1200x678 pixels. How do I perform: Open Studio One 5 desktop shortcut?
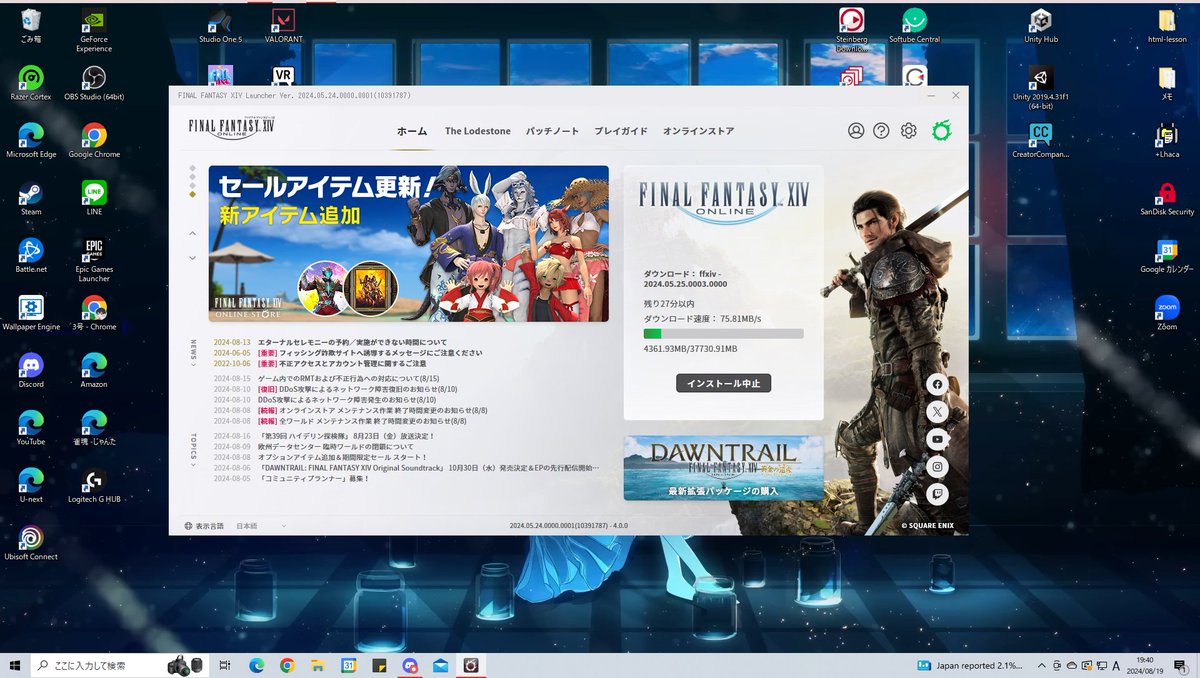pos(221,25)
